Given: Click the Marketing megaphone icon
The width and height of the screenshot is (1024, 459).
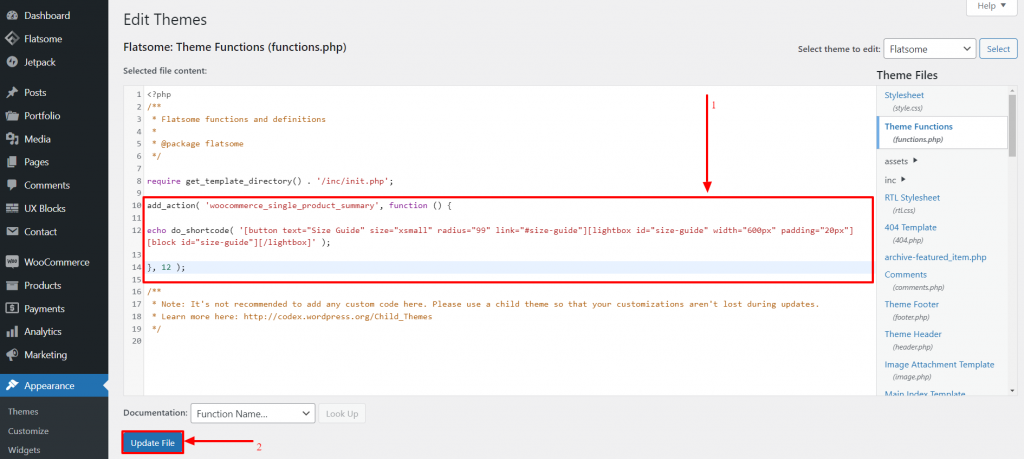Looking at the screenshot, I should [x=12, y=355].
